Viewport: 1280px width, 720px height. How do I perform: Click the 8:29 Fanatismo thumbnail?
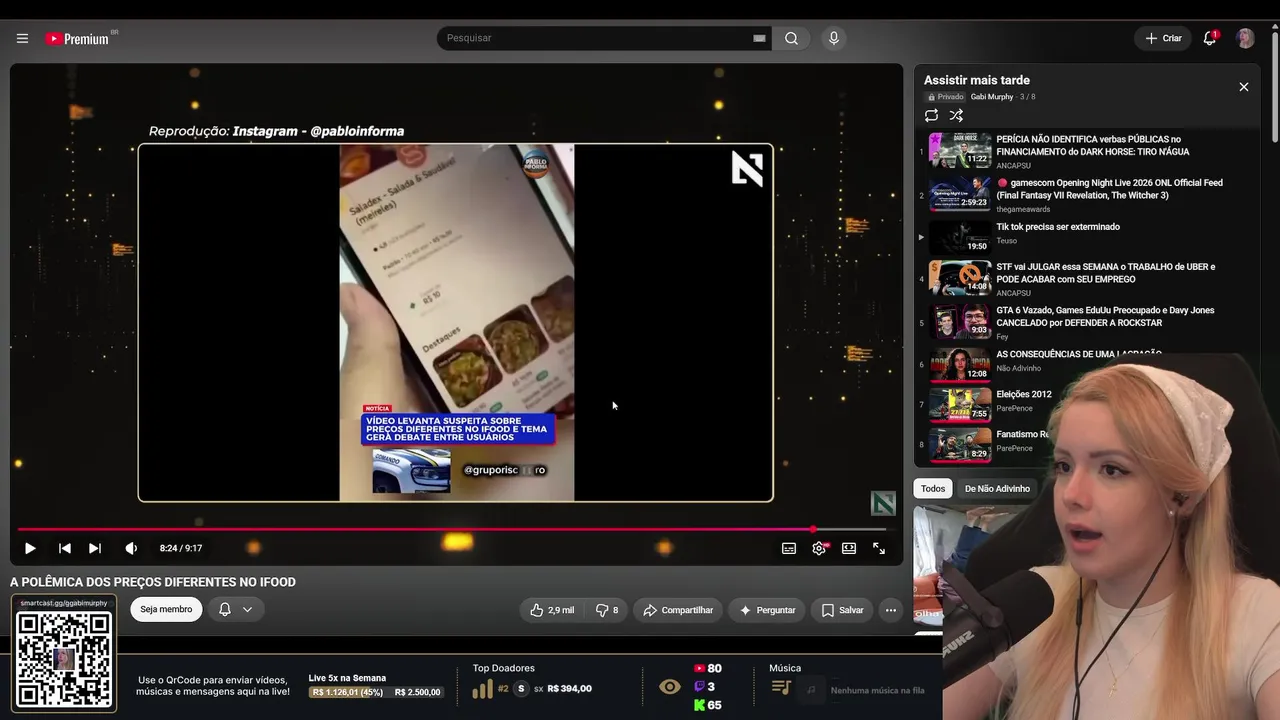[960, 445]
